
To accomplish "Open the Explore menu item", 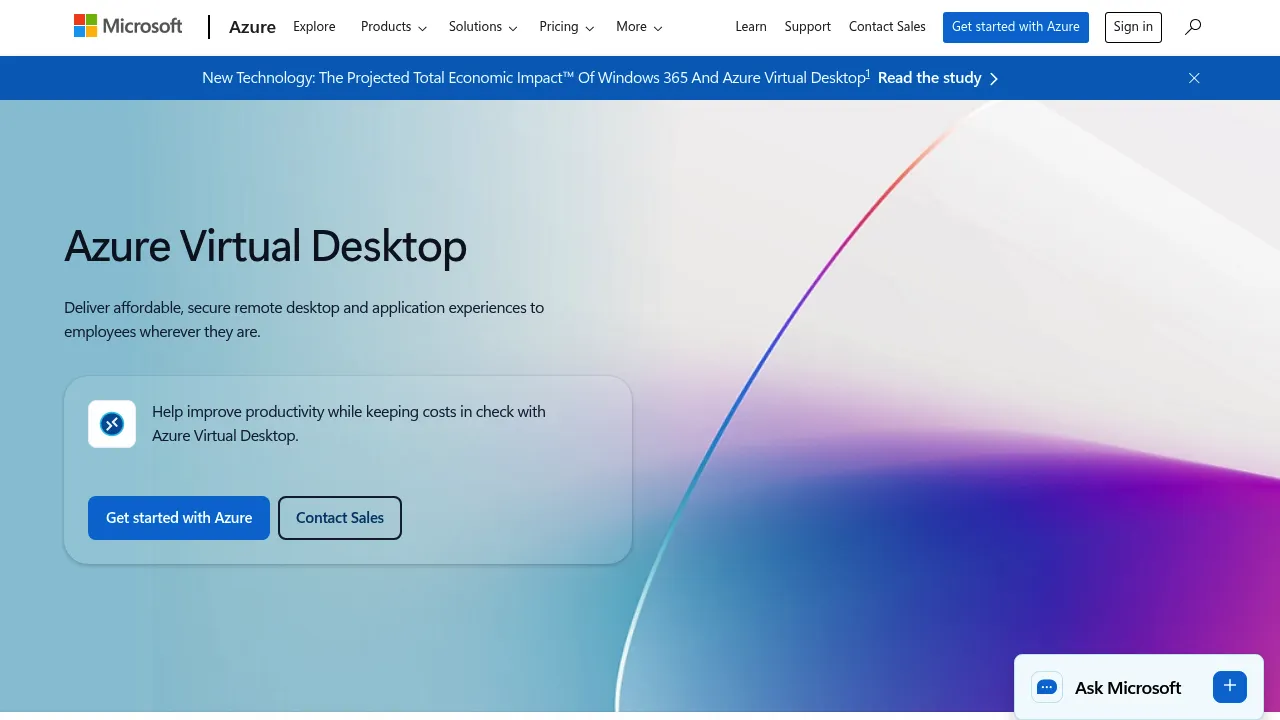I will click(314, 27).
